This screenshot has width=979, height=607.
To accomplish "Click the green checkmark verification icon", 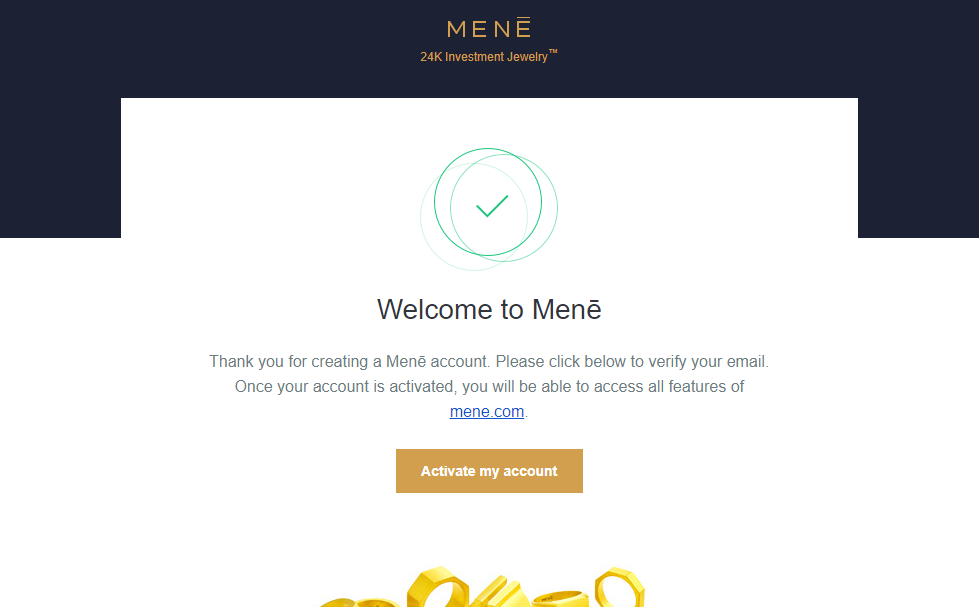I will (x=492, y=206).
